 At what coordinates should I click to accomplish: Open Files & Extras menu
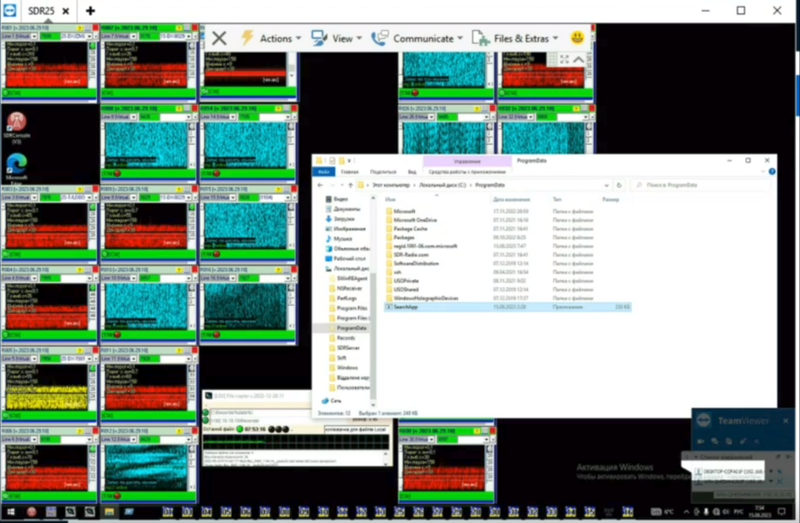[x=518, y=38]
